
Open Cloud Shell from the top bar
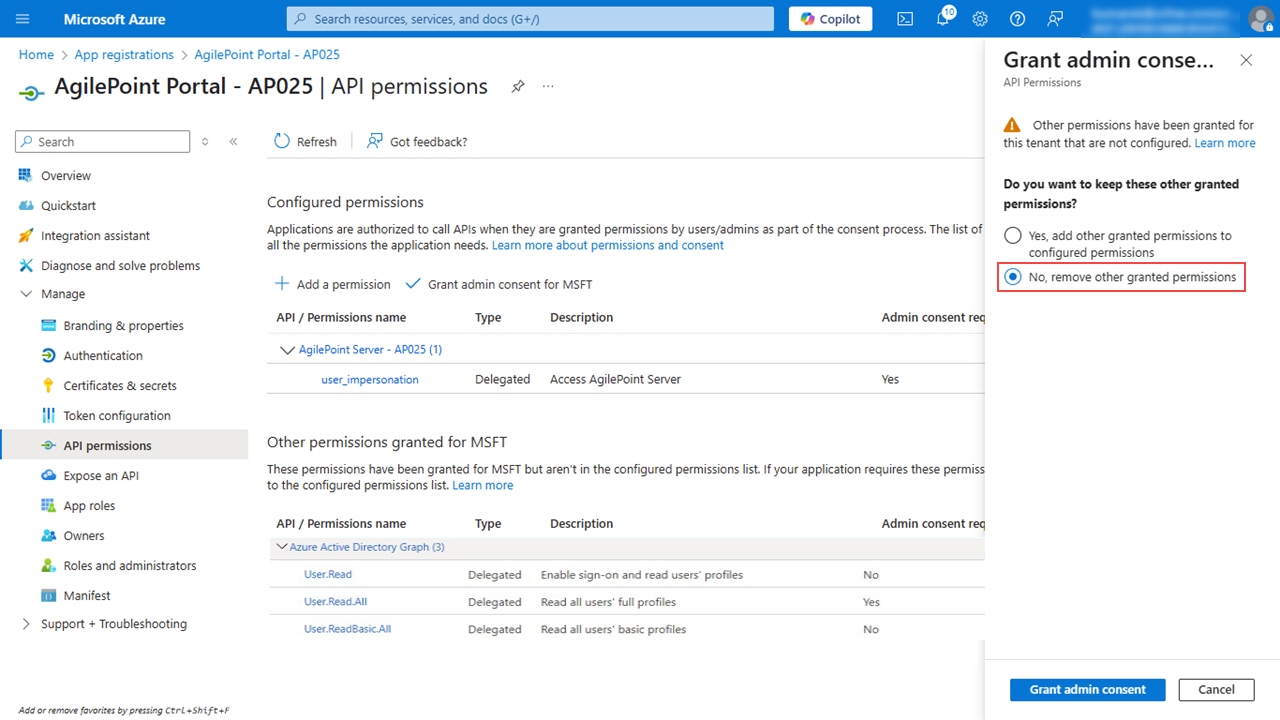[905, 19]
